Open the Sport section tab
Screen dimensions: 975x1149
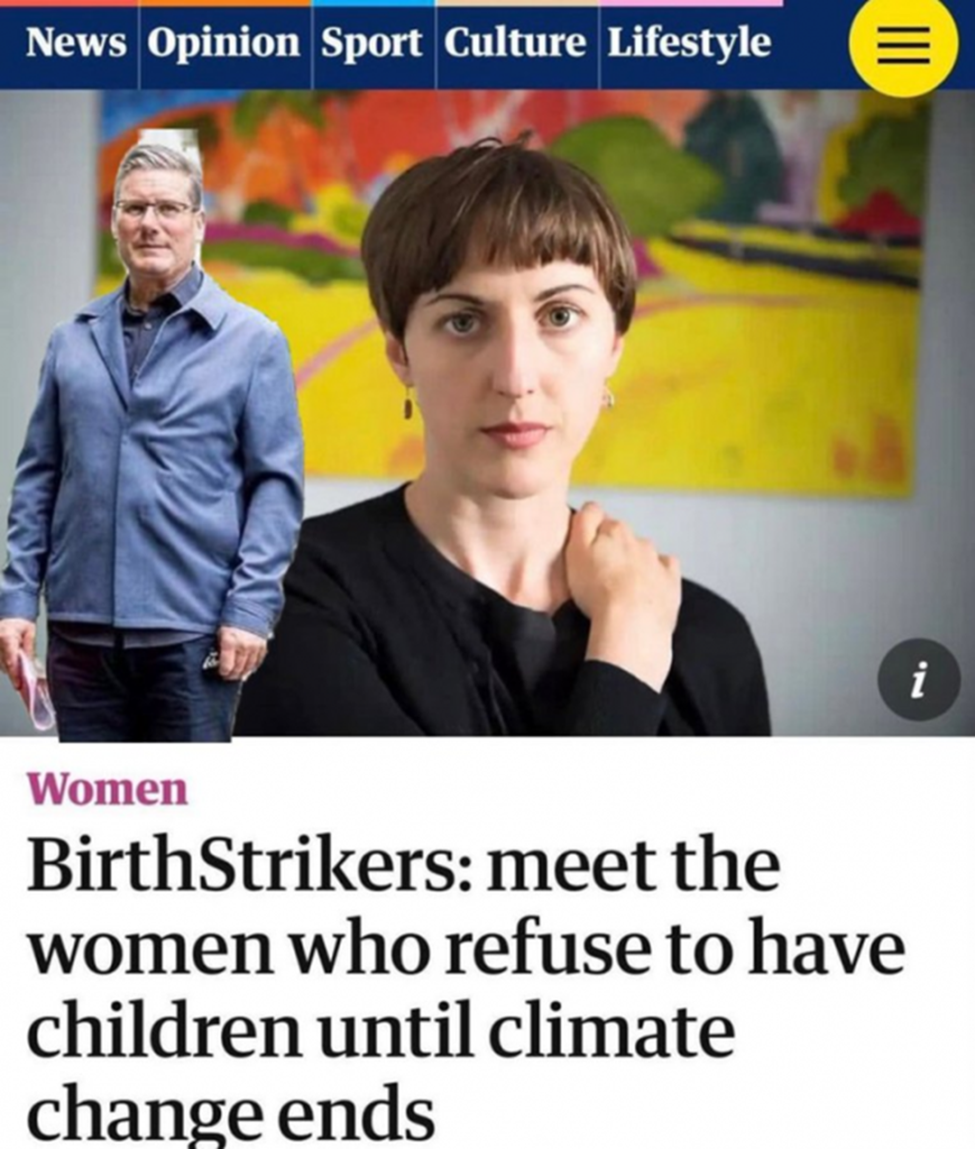(372, 43)
